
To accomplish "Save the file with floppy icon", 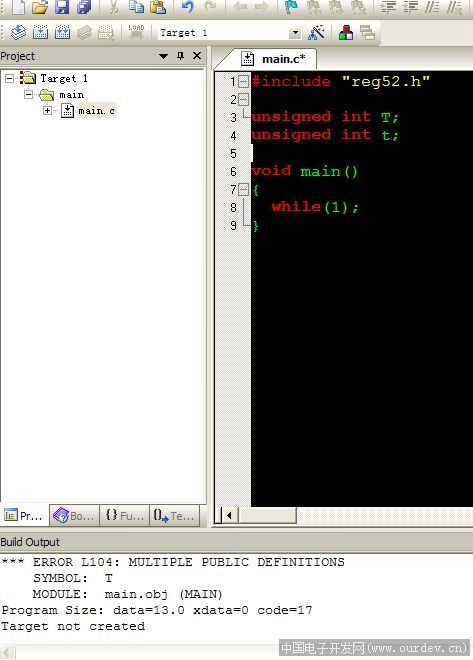I will (x=62, y=7).
